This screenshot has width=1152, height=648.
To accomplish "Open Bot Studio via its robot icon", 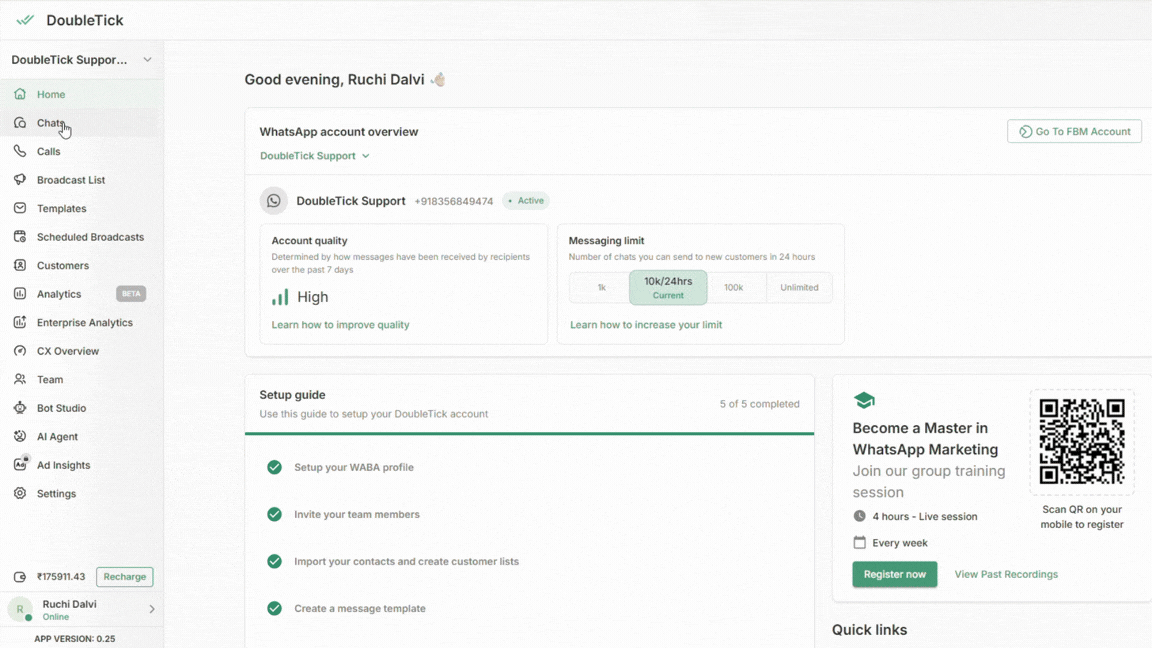I will 20,408.
